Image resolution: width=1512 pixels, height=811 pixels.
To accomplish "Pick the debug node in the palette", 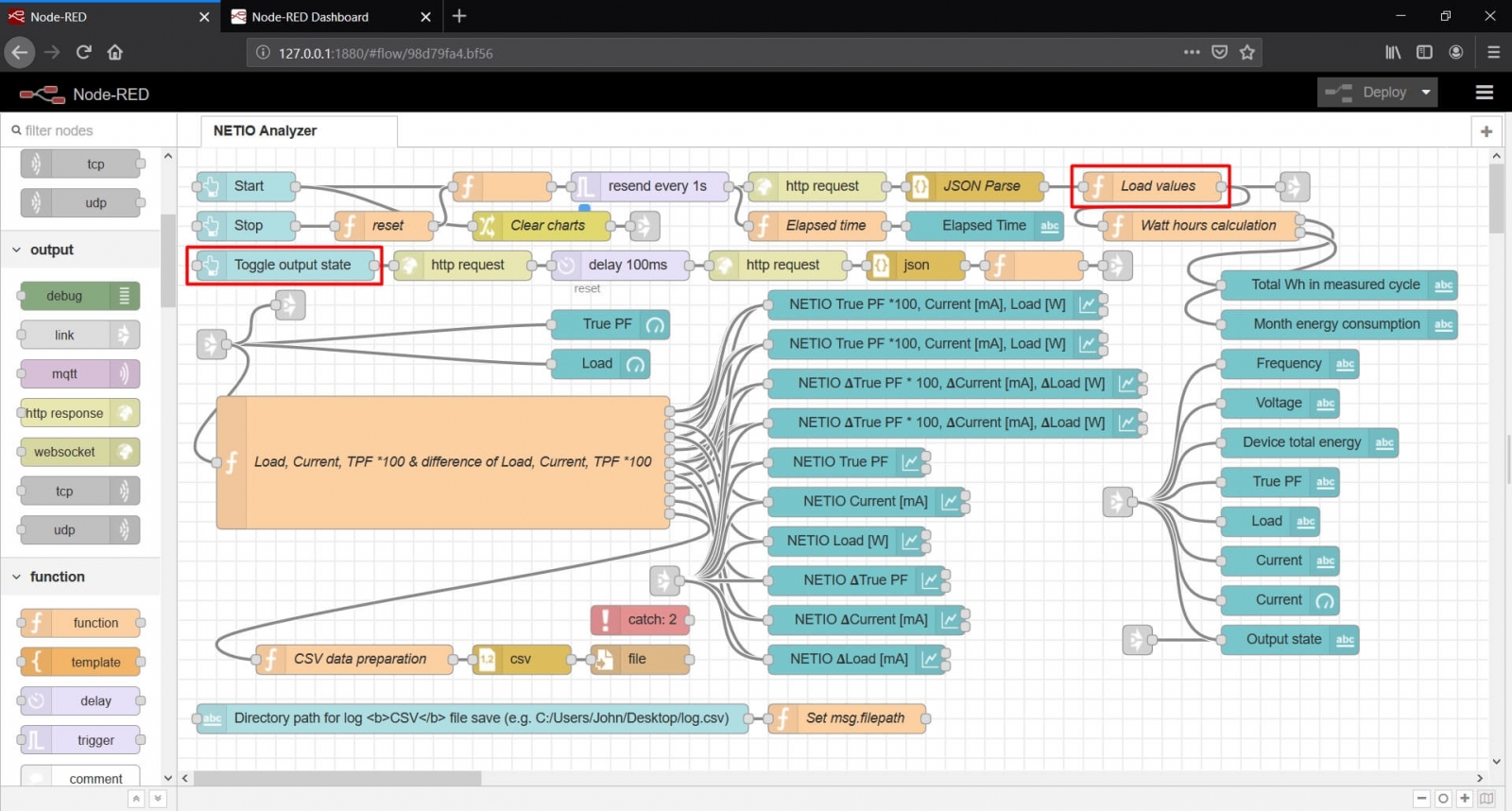I will (79, 296).
